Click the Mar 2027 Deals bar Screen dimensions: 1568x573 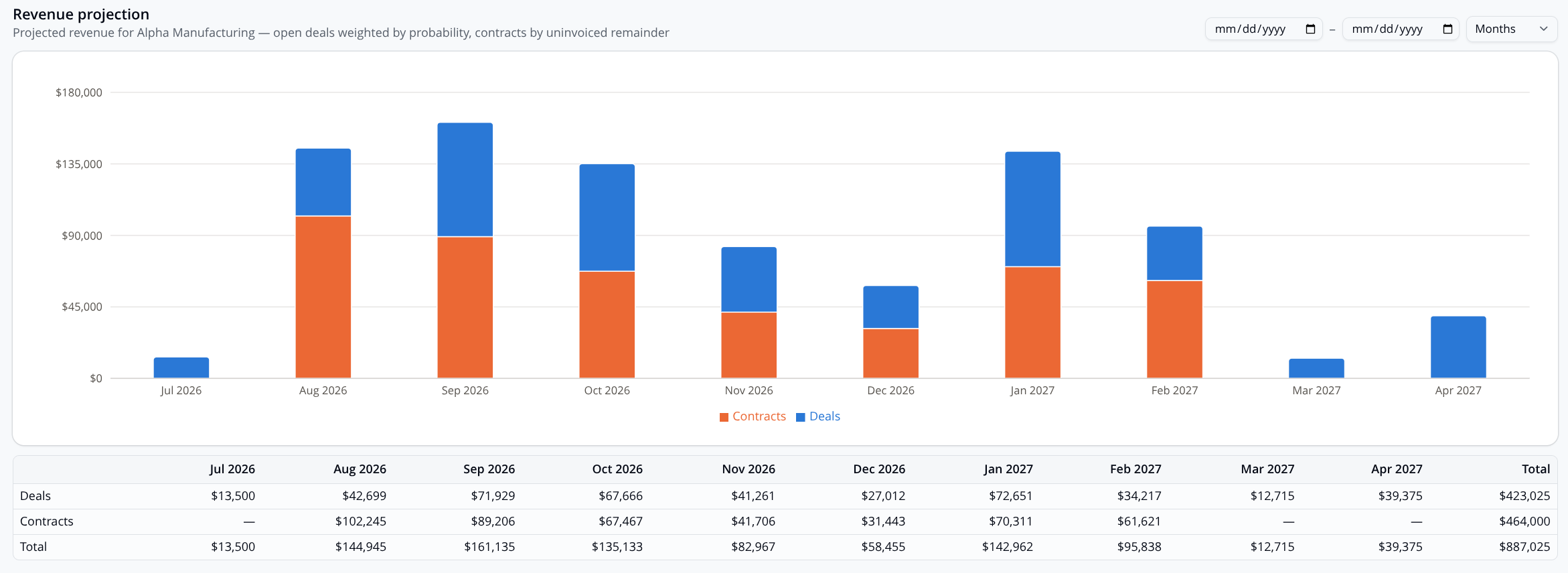click(1317, 368)
